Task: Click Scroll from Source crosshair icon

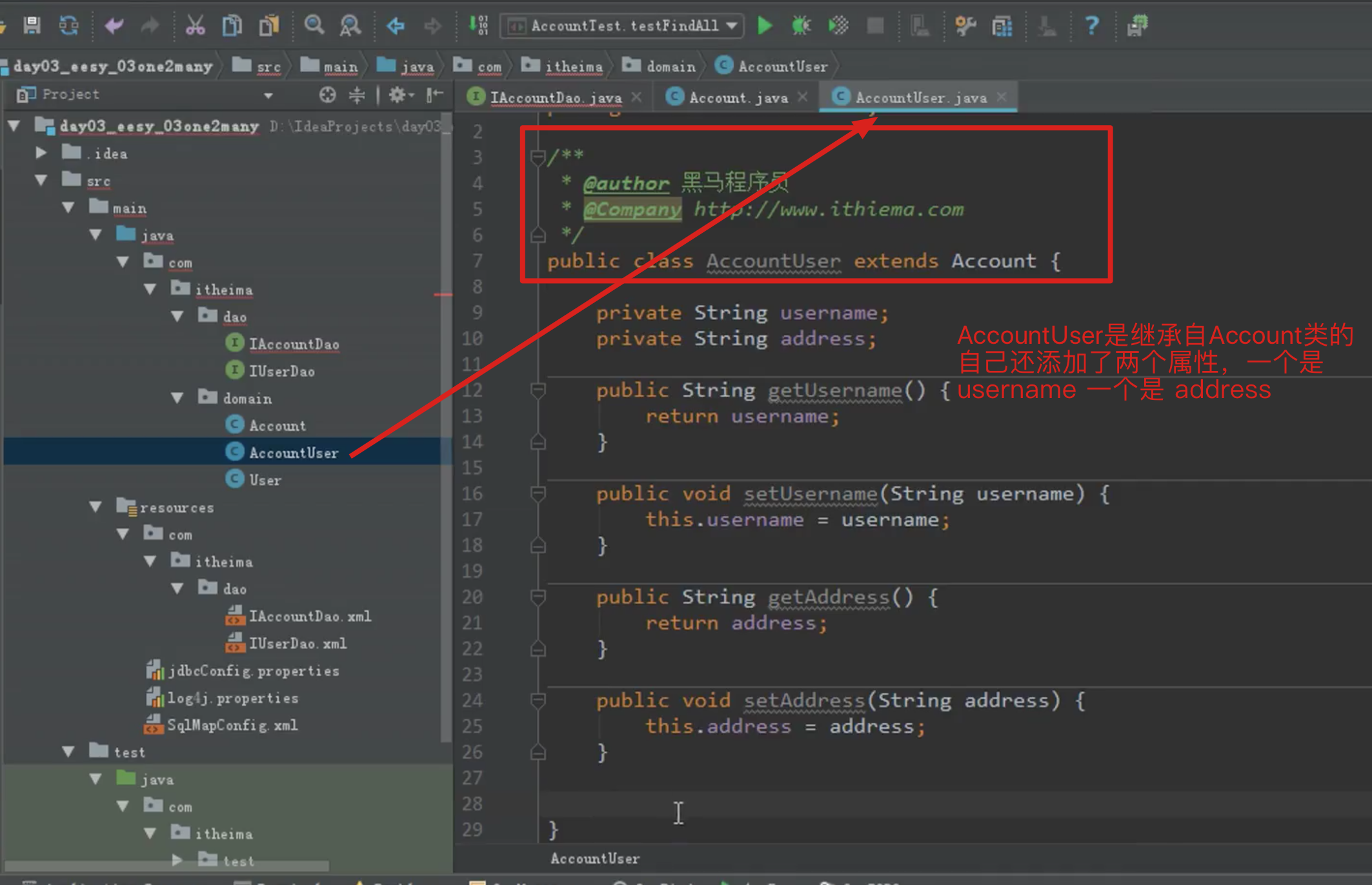Action: (x=327, y=95)
